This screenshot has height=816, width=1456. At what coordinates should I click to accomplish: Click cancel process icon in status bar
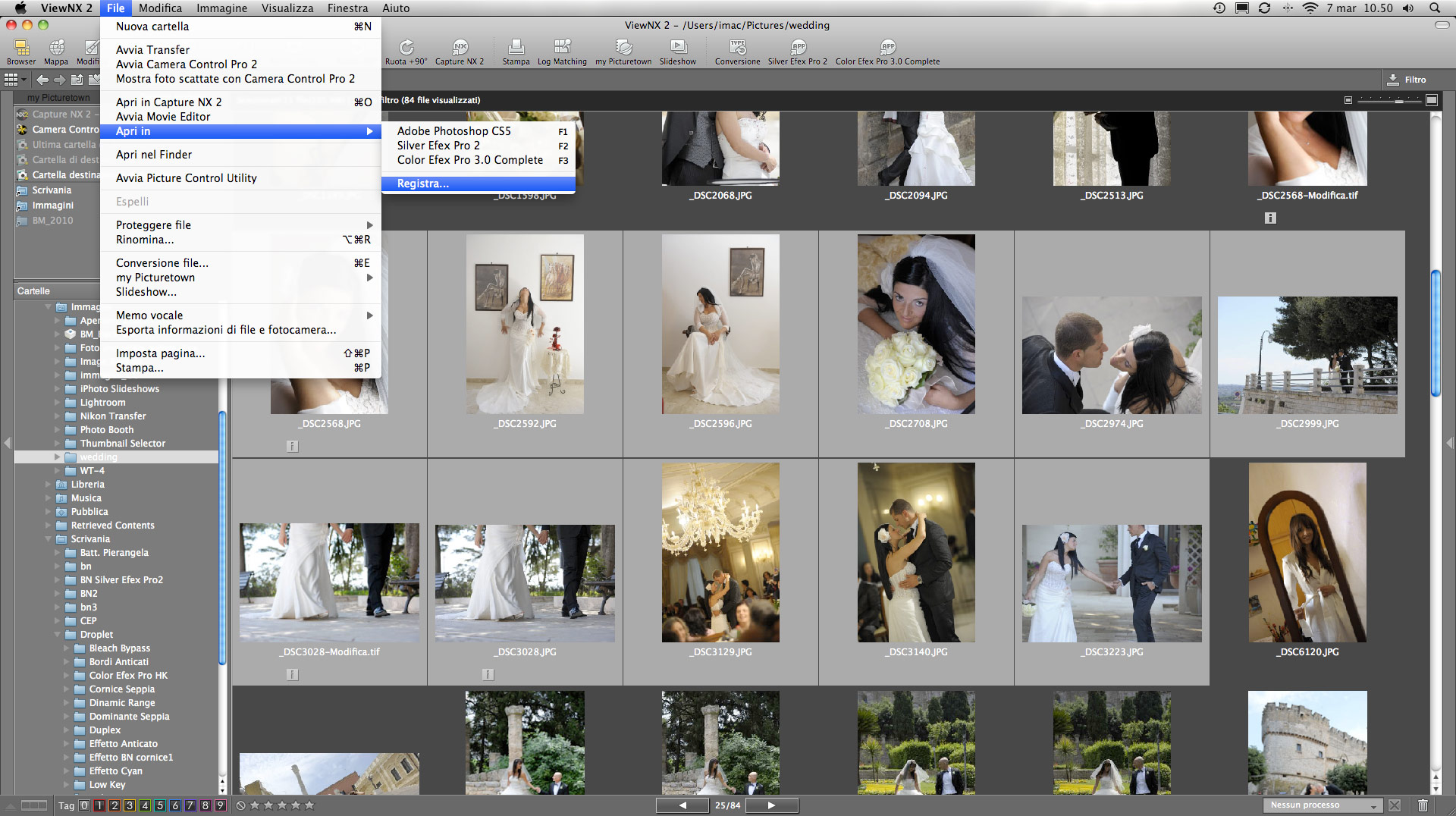pyautogui.click(x=1395, y=805)
